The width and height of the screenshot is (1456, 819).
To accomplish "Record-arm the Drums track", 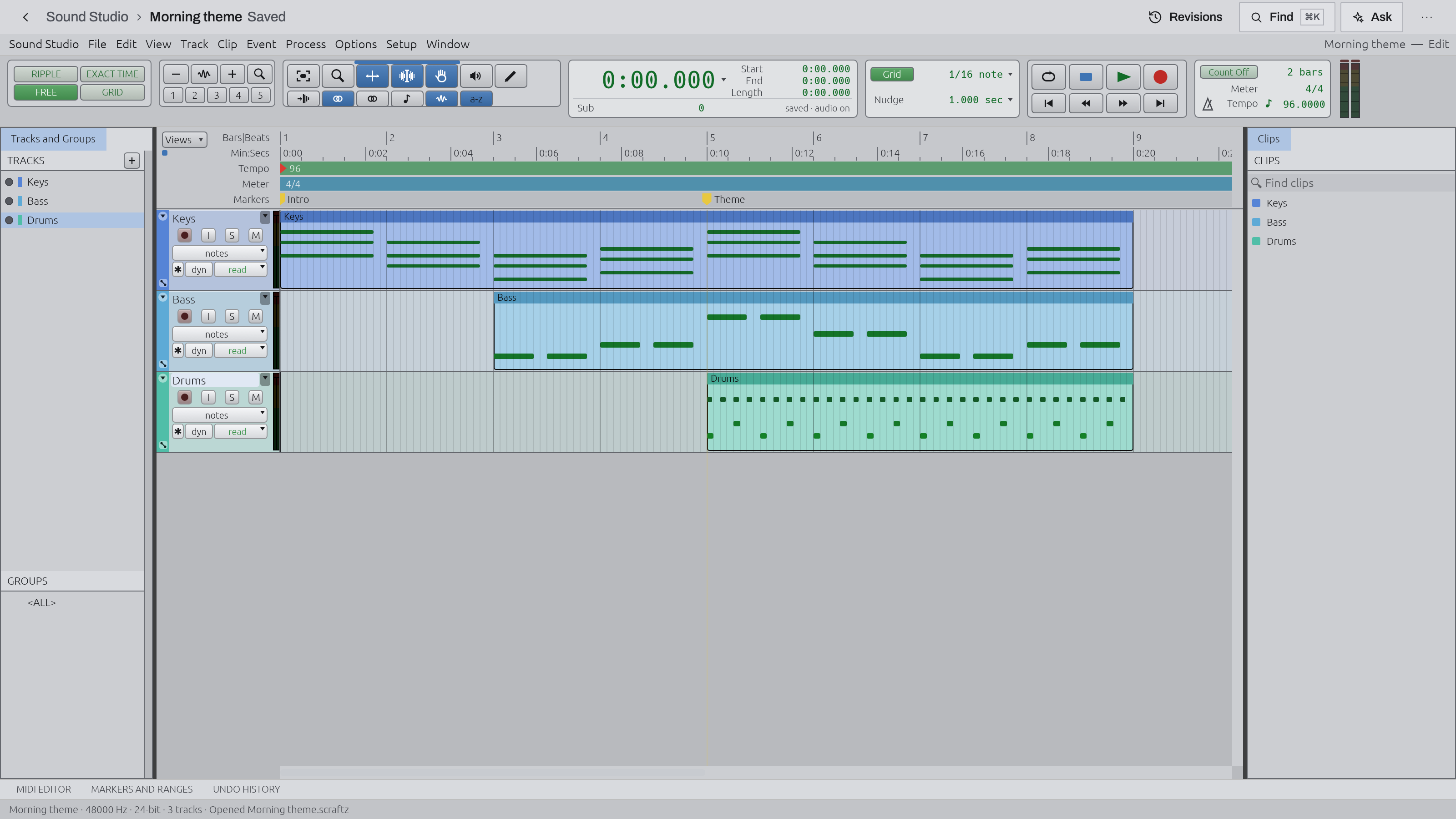I will (x=184, y=397).
